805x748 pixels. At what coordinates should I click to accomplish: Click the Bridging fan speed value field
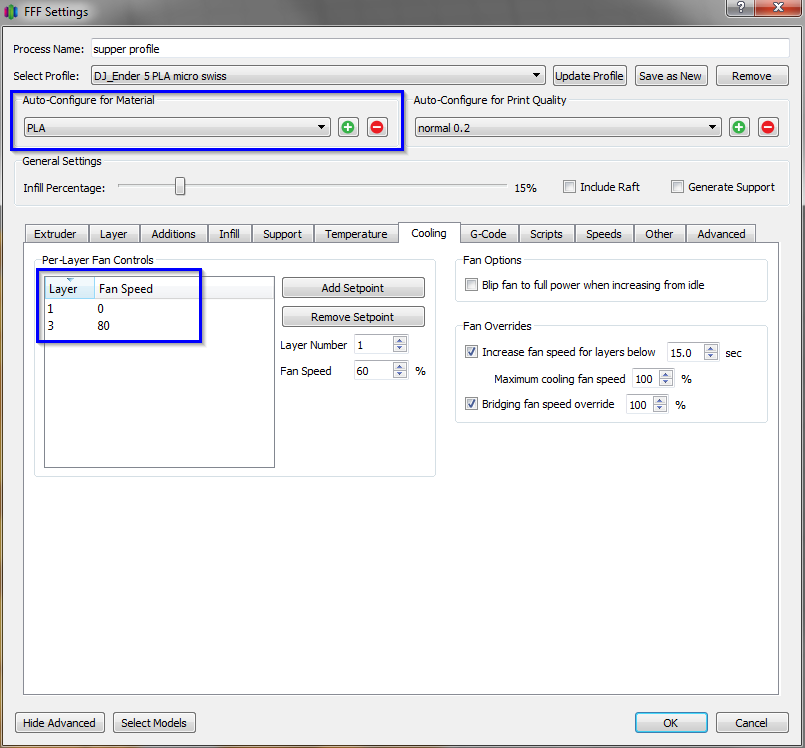click(x=640, y=405)
